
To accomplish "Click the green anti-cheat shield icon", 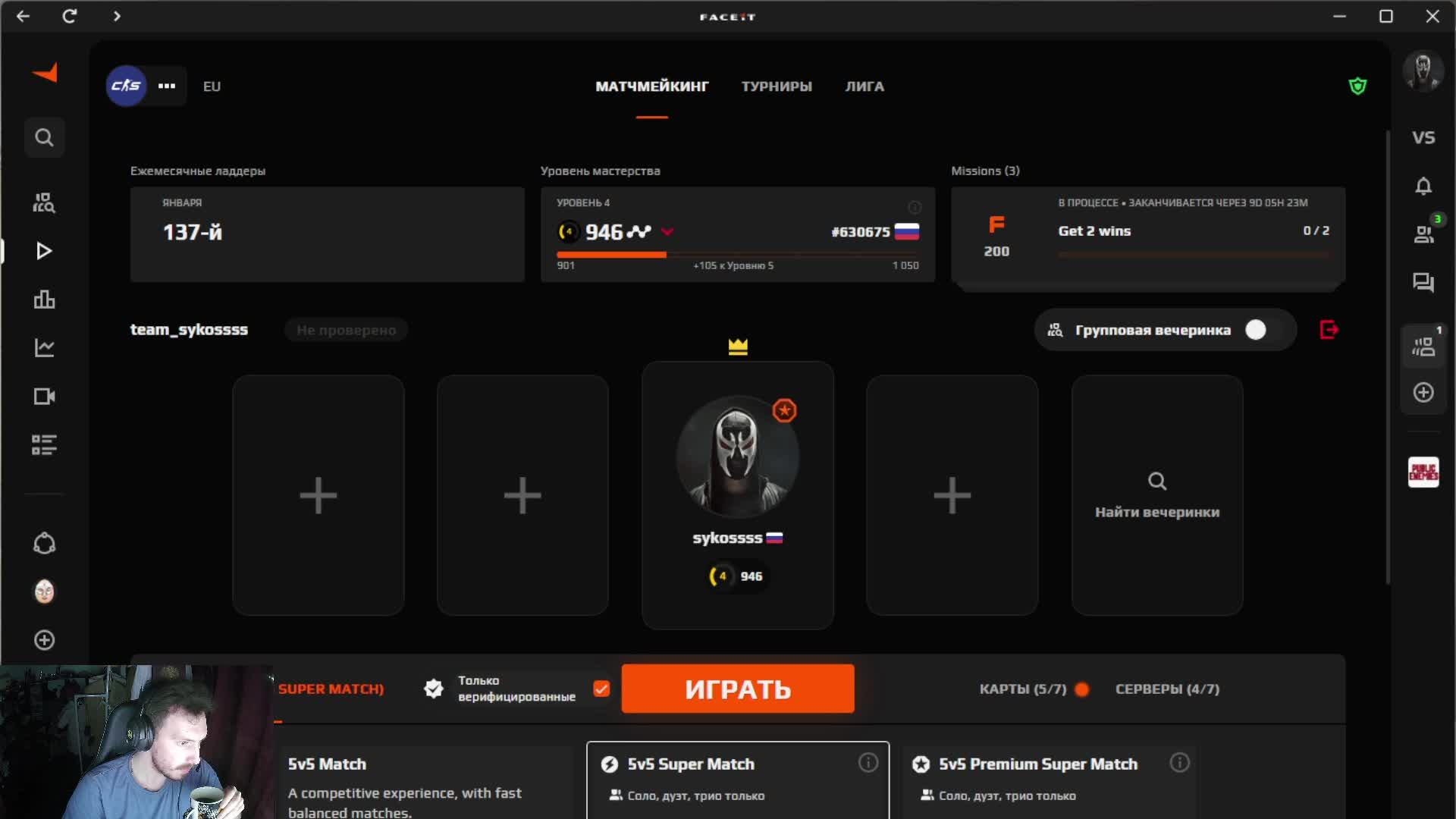I will 1357,86.
